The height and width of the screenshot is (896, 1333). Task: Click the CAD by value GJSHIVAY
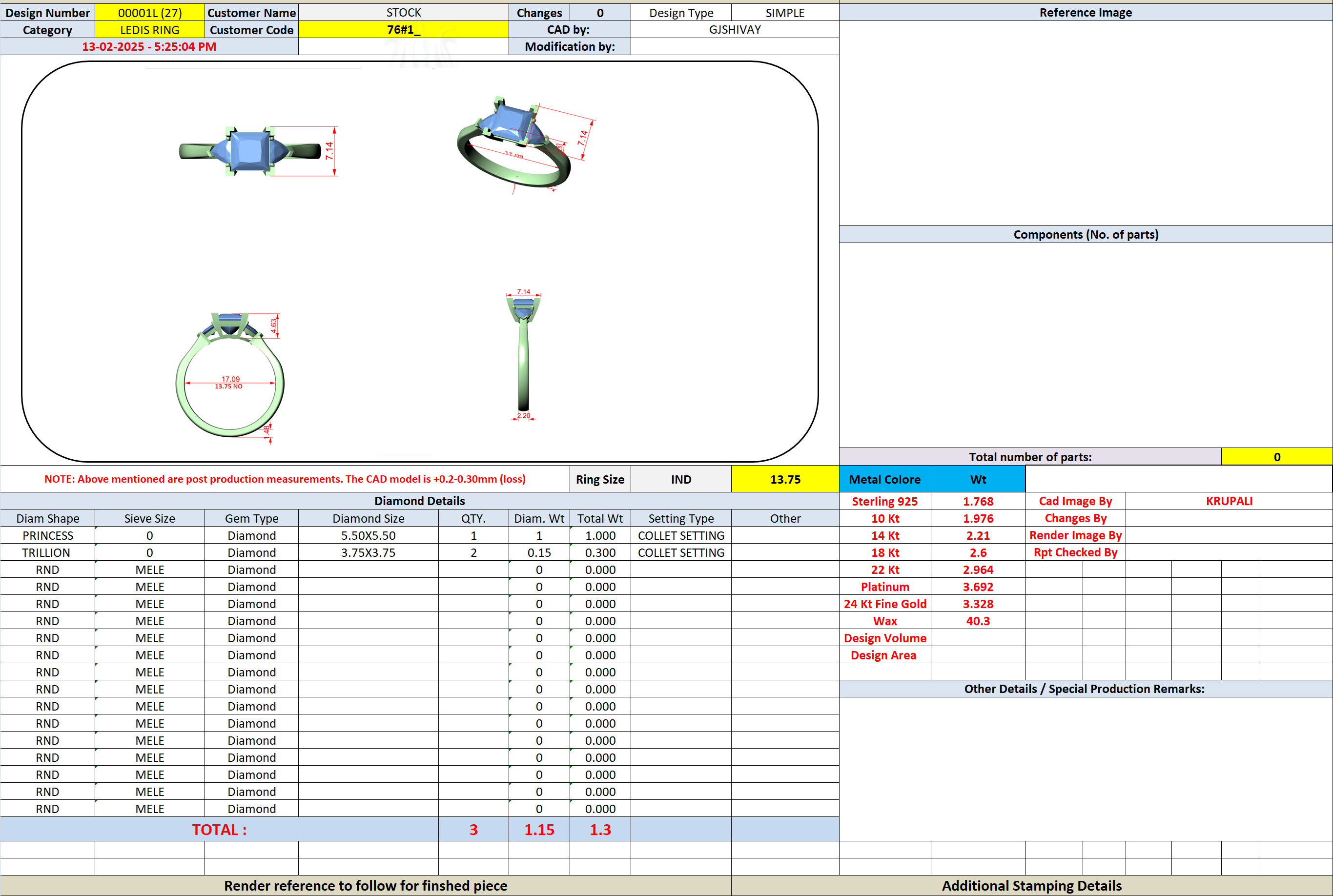click(x=735, y=30)
